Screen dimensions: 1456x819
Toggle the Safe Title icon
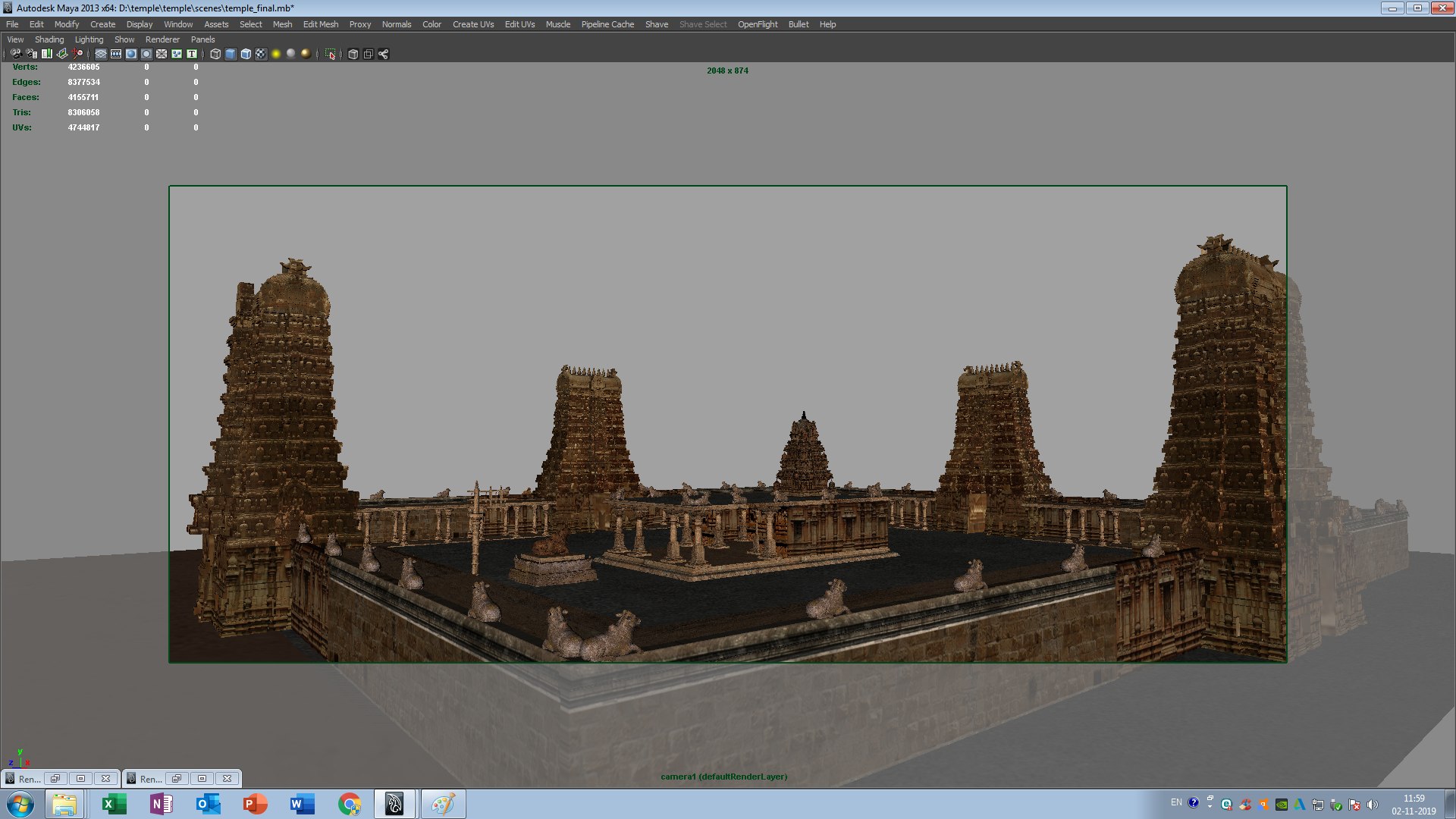192,54
